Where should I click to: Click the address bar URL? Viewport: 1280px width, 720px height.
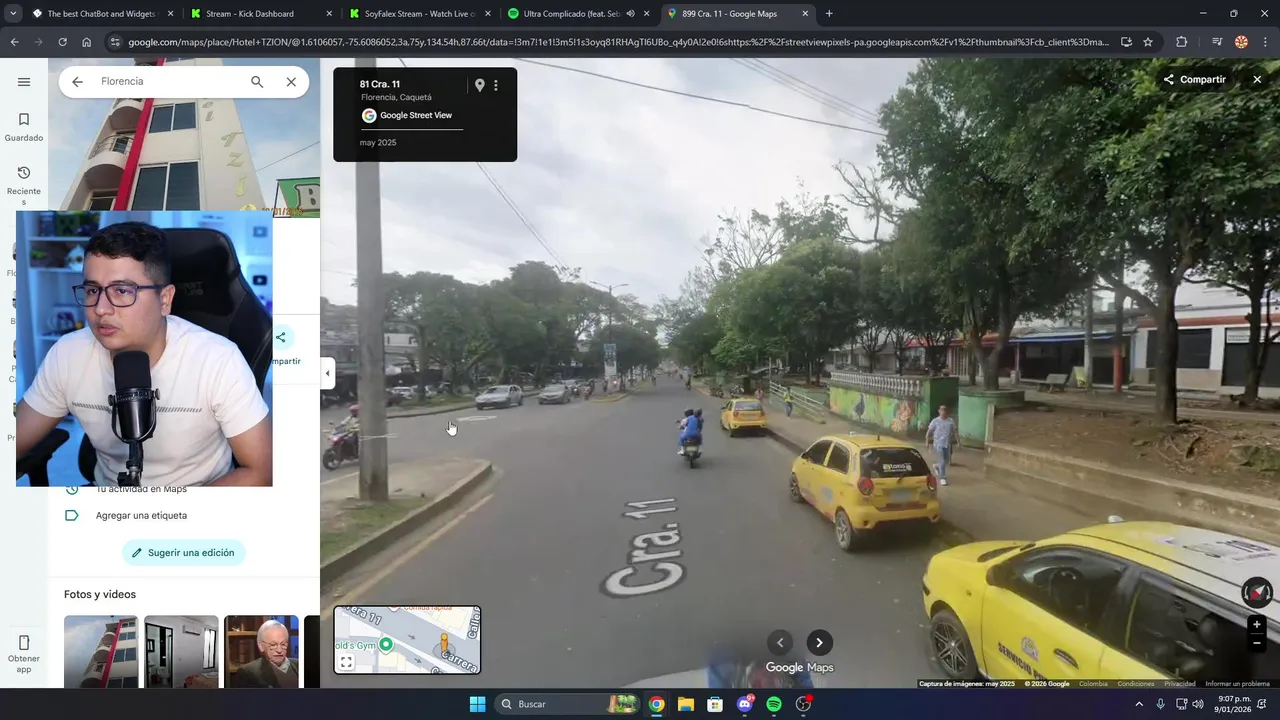pos(618,42)
